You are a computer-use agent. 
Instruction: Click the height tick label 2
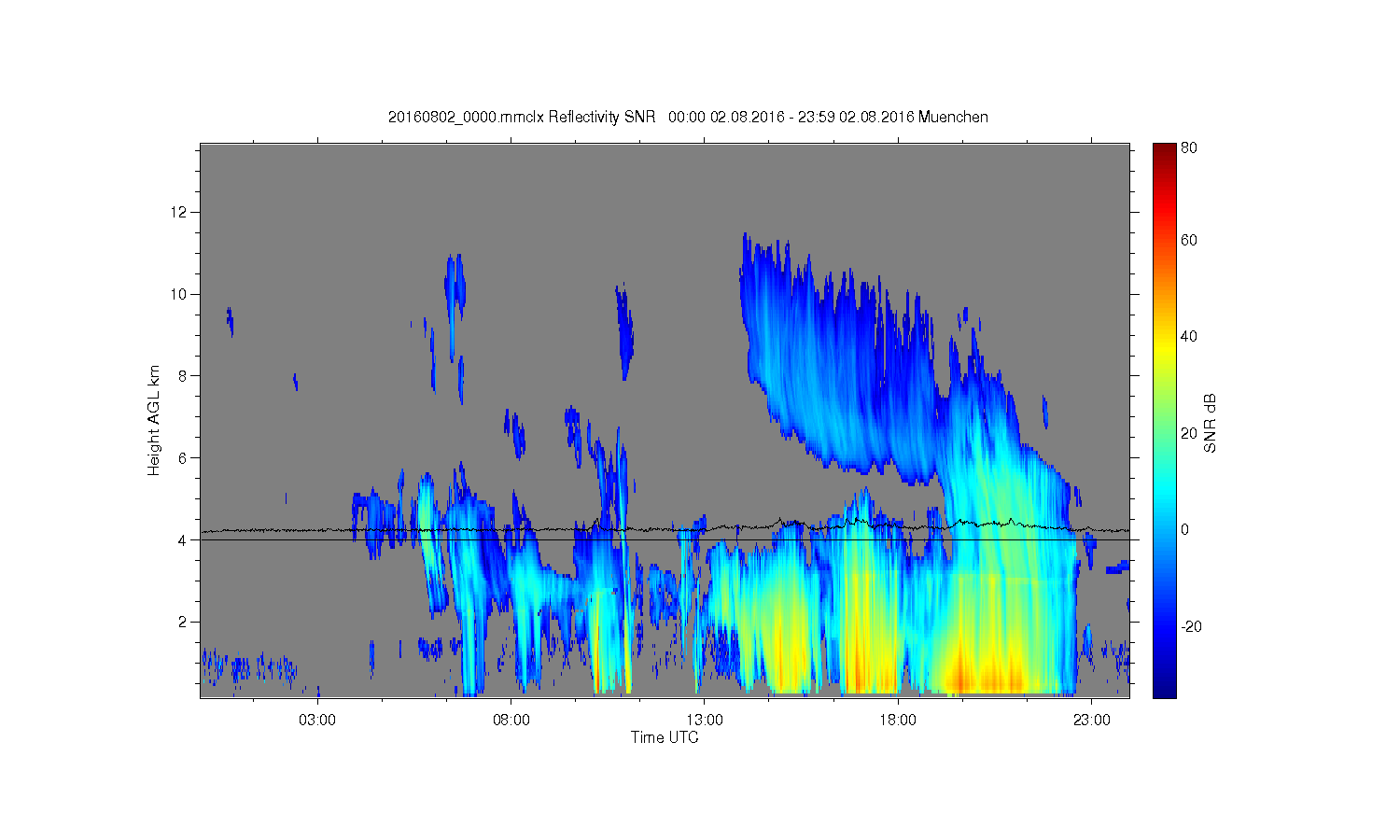pos(184,622)
